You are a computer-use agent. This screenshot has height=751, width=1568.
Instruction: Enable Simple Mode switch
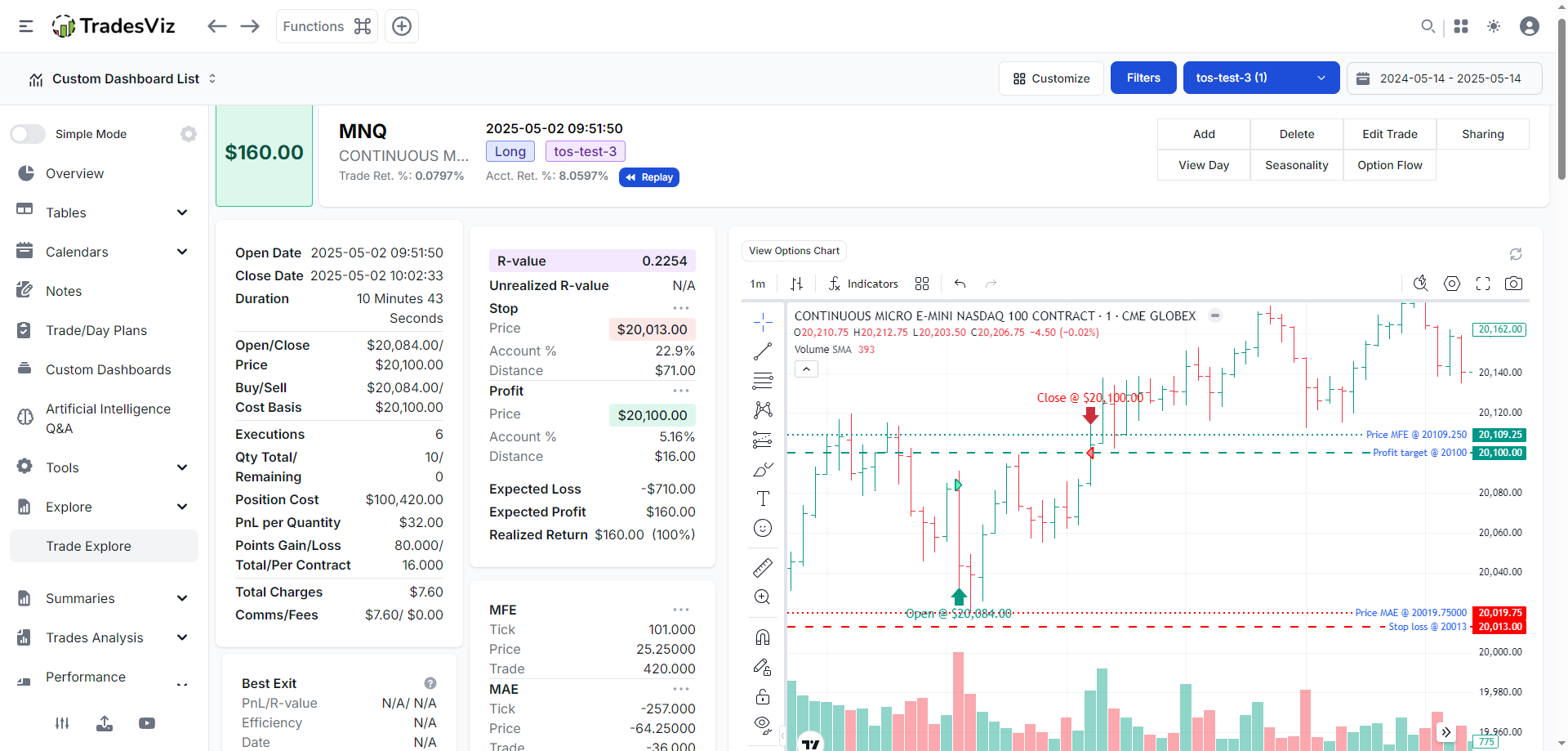coord(29,134)
